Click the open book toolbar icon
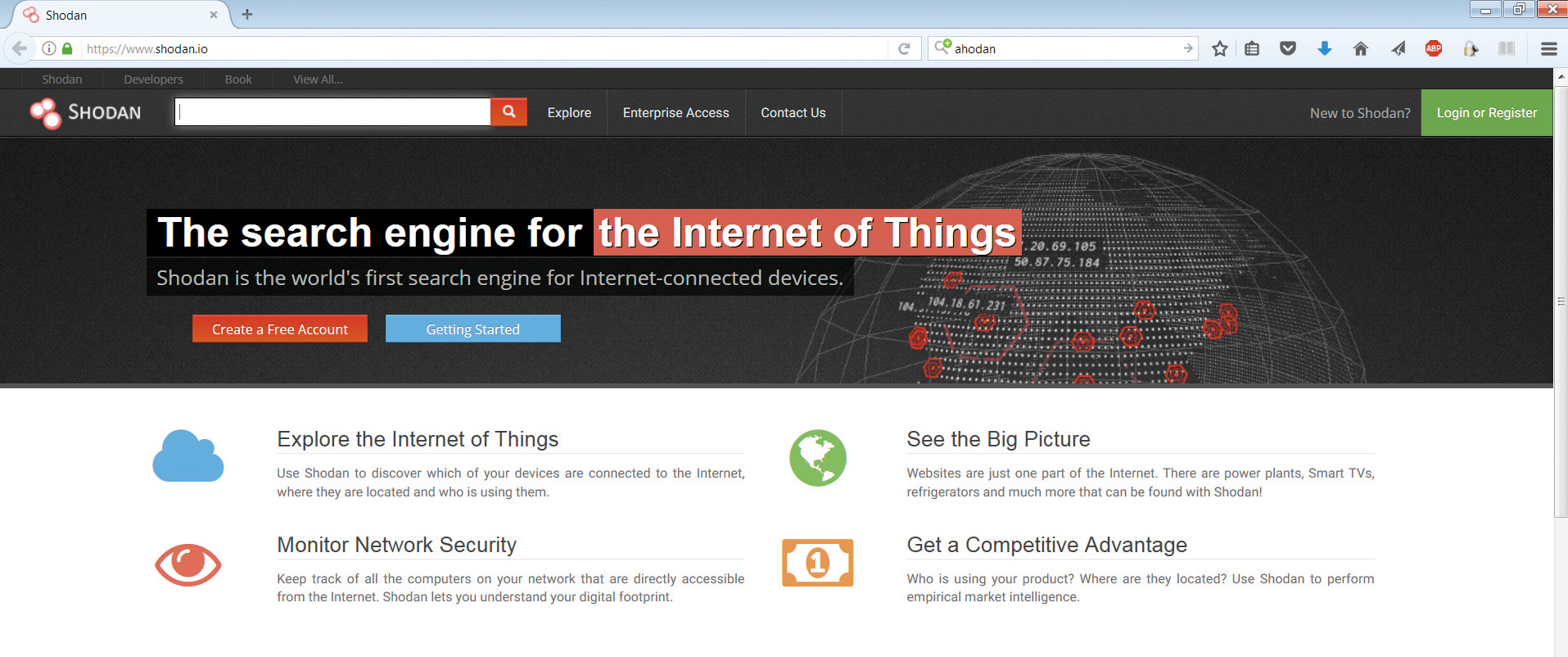Viewport: 1568px width, 657px height. [x=1507, y=48]
